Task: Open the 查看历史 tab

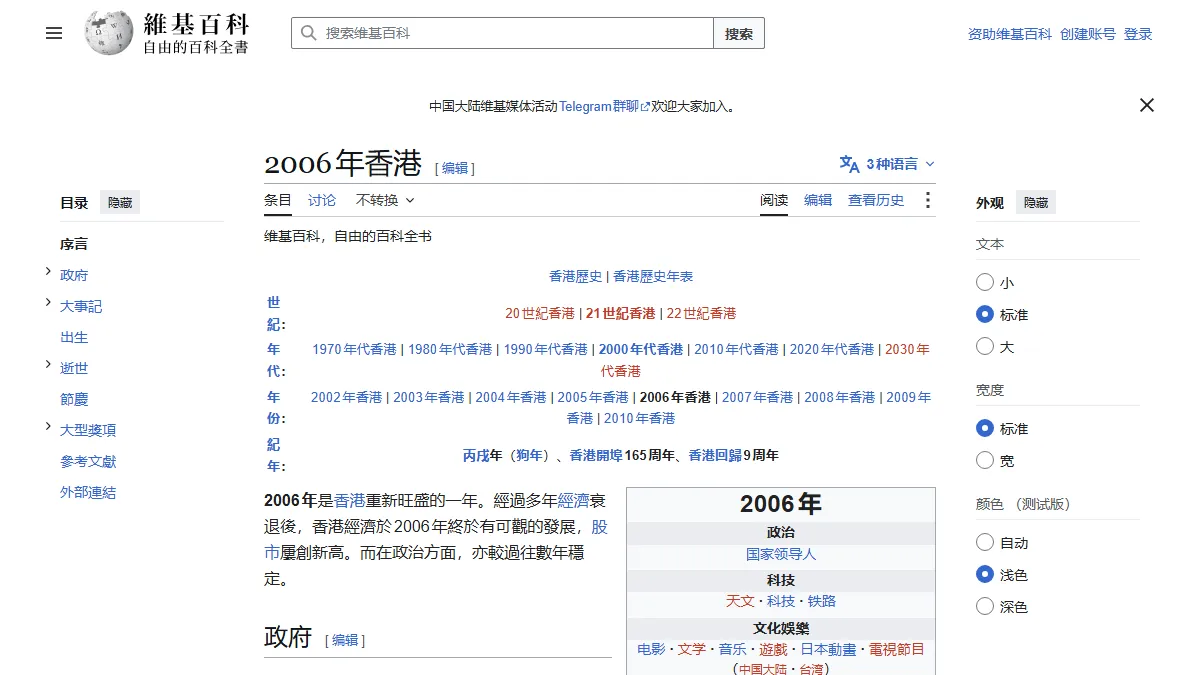Action: [x=876, y=200]
